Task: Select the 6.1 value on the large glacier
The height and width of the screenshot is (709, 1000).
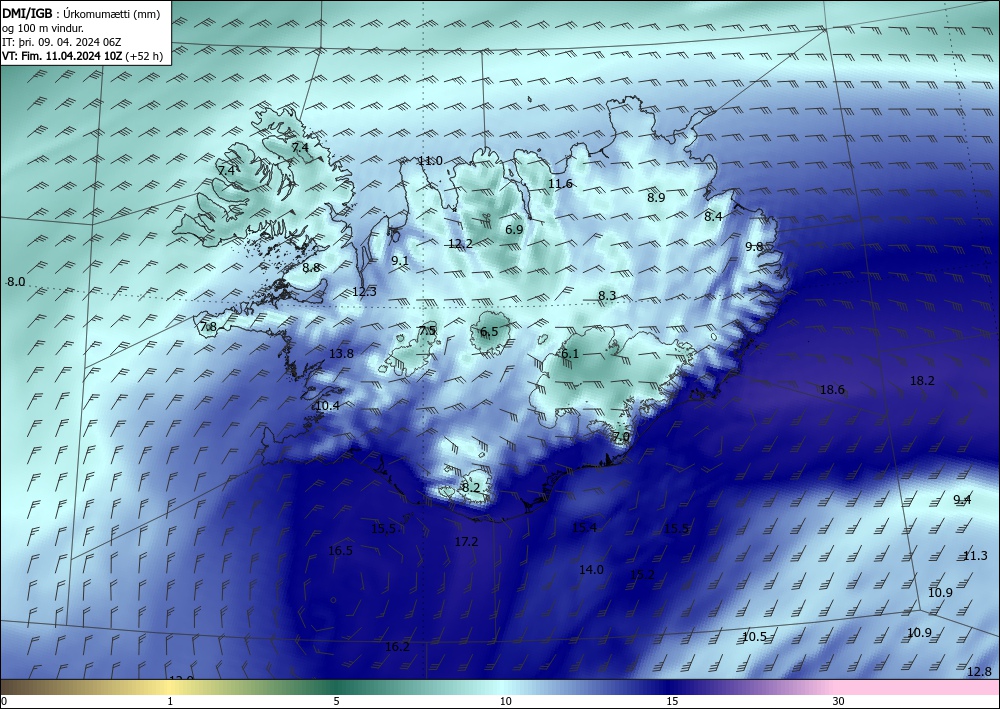Action: [570, 354]
